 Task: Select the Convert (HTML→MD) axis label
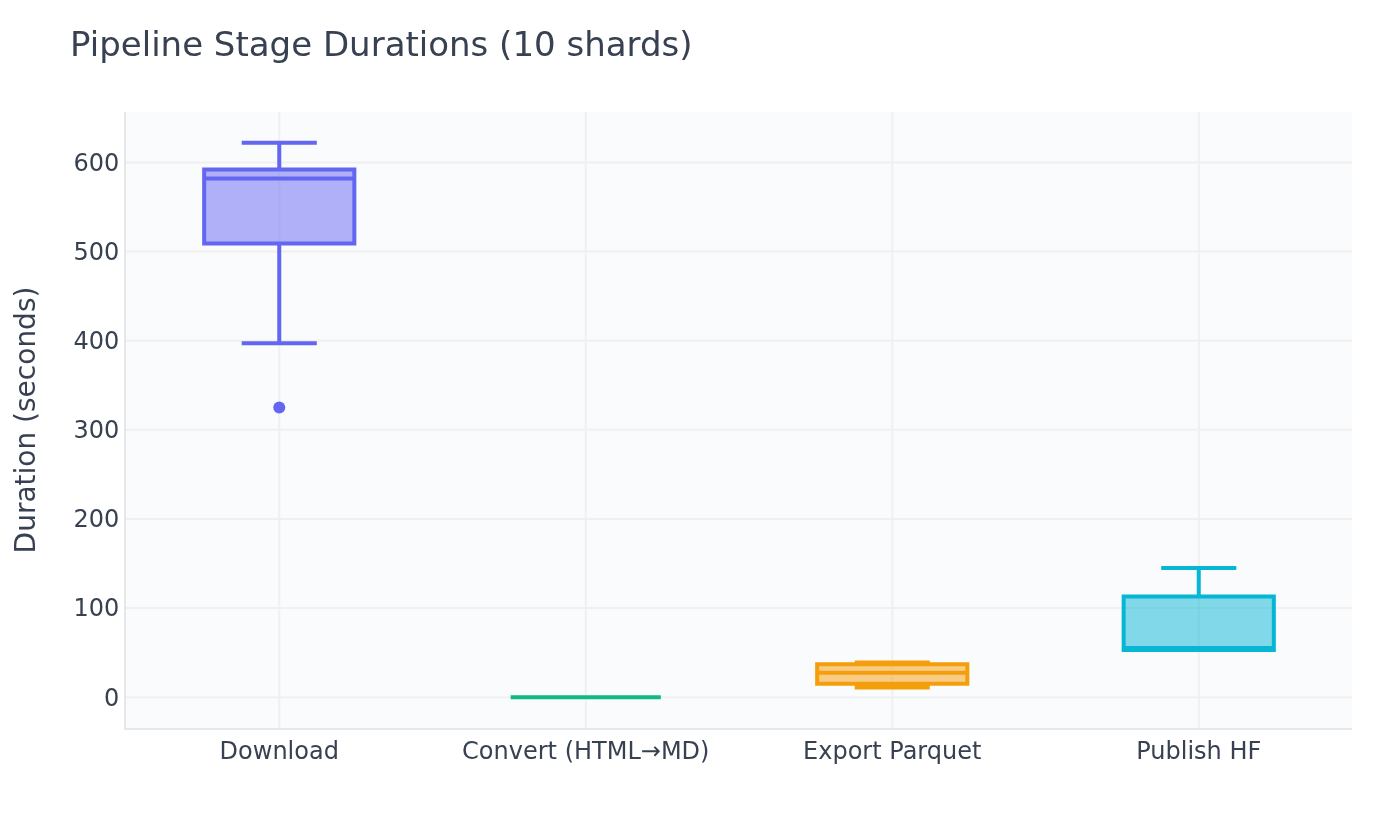click(586, 750)
